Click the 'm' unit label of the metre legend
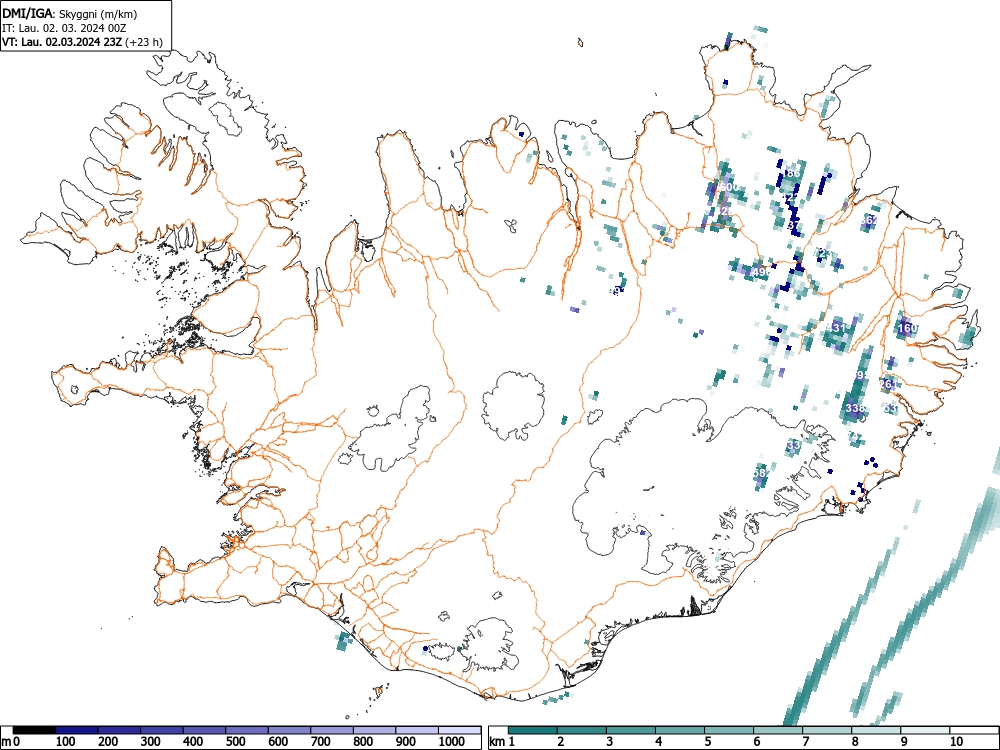 pos(6,742)
